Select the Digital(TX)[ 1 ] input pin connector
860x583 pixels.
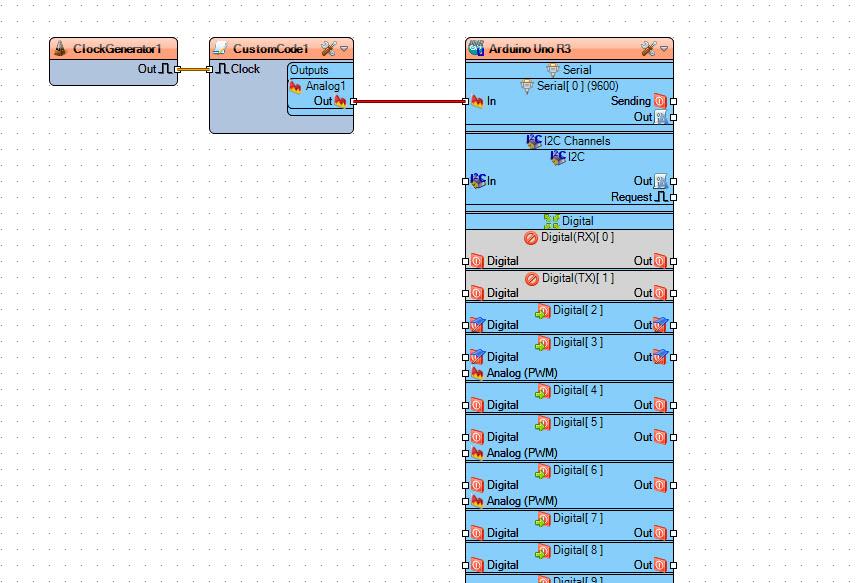pos(466,293)
